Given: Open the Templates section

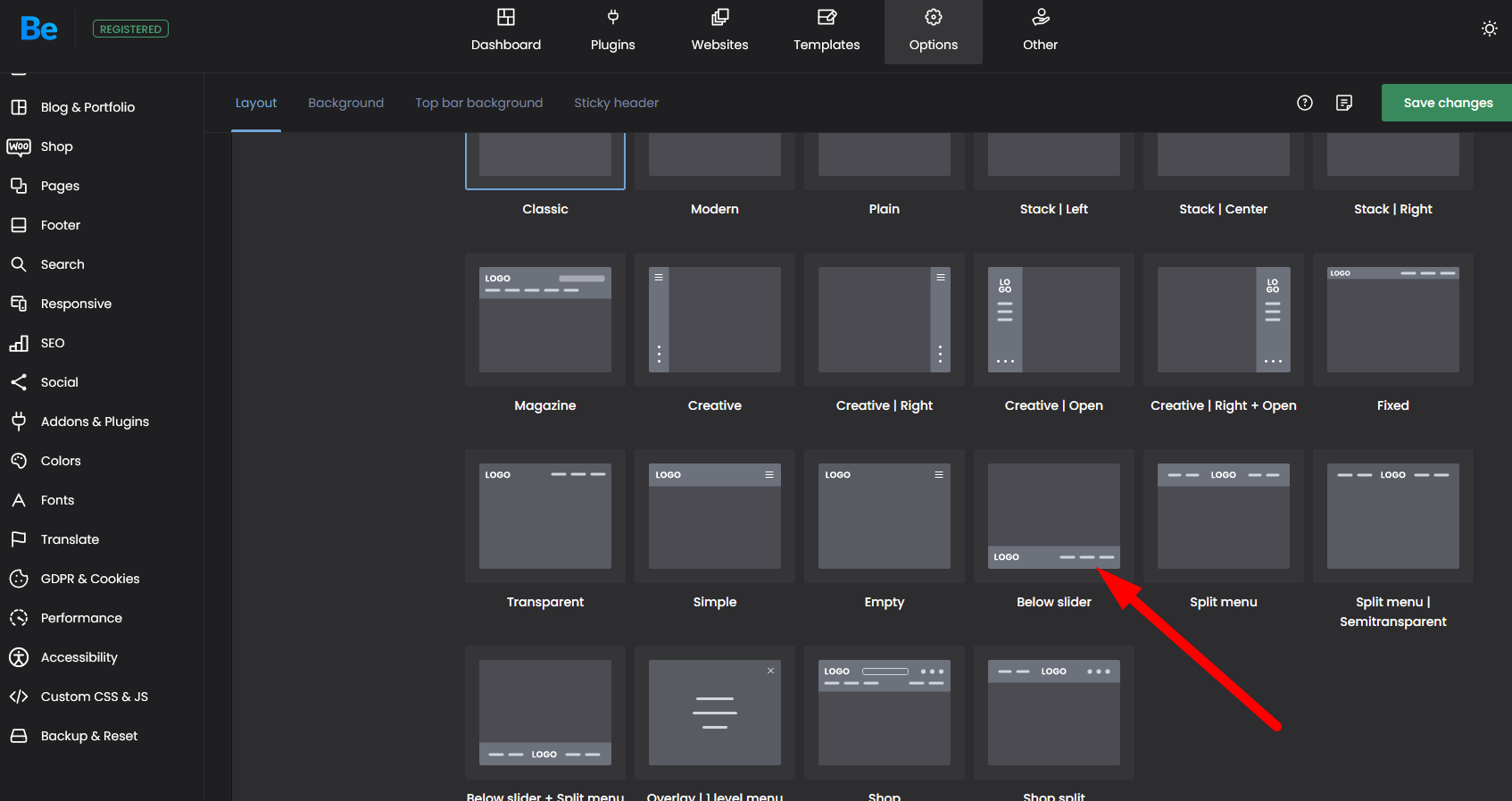Looking at the screenshot, I should point(827,31).
